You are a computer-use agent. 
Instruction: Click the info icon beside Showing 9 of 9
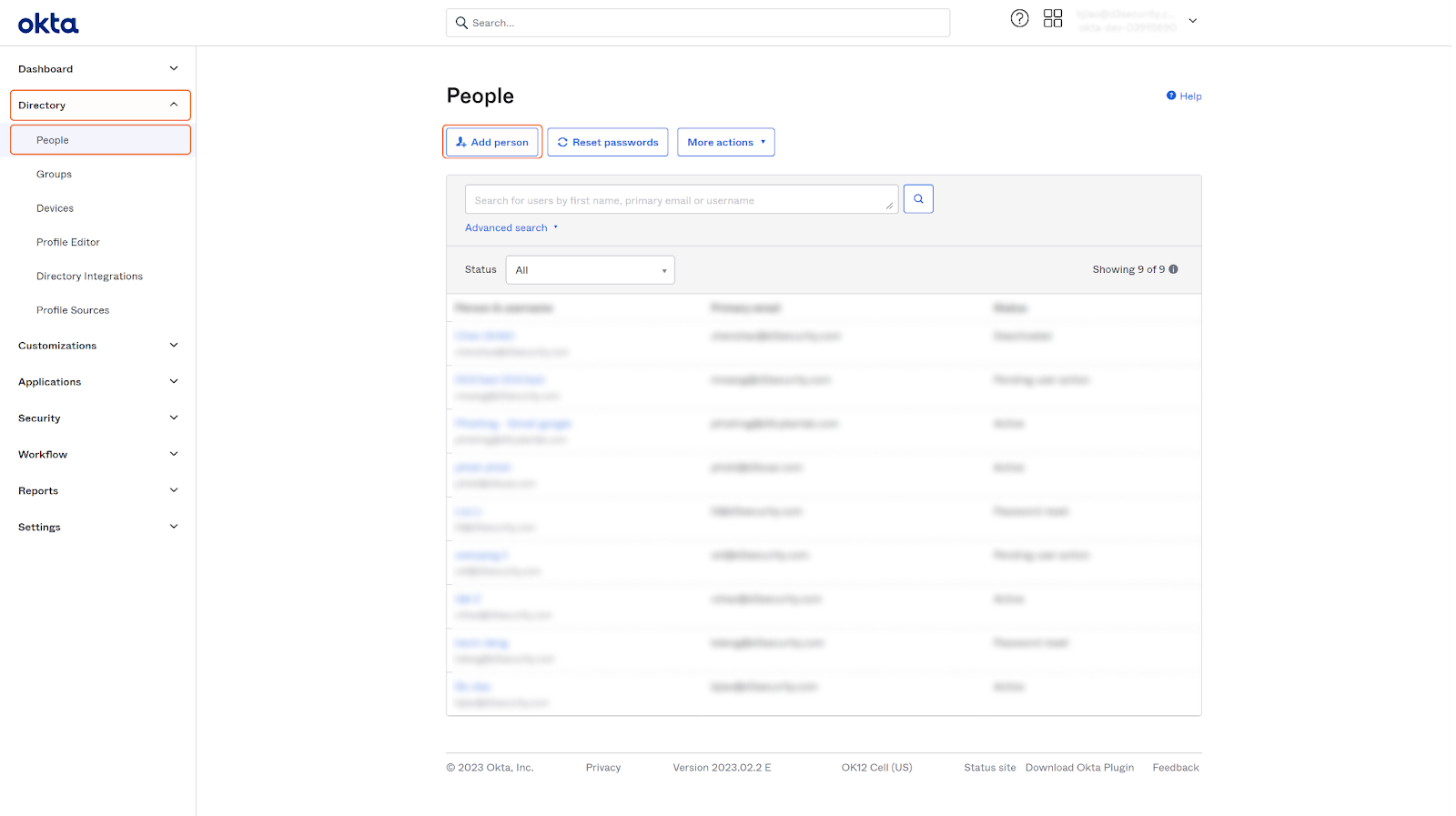coord(1174,269)
